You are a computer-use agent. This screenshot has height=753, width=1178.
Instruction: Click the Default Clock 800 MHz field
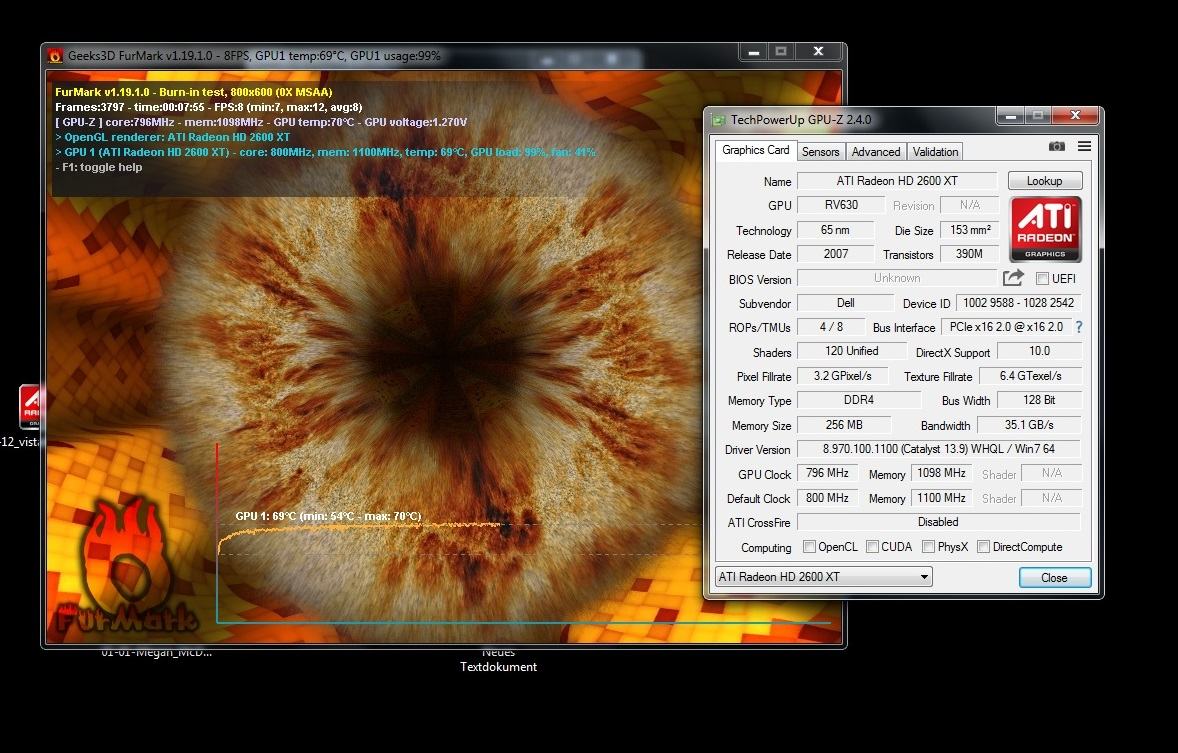[827, 497]
